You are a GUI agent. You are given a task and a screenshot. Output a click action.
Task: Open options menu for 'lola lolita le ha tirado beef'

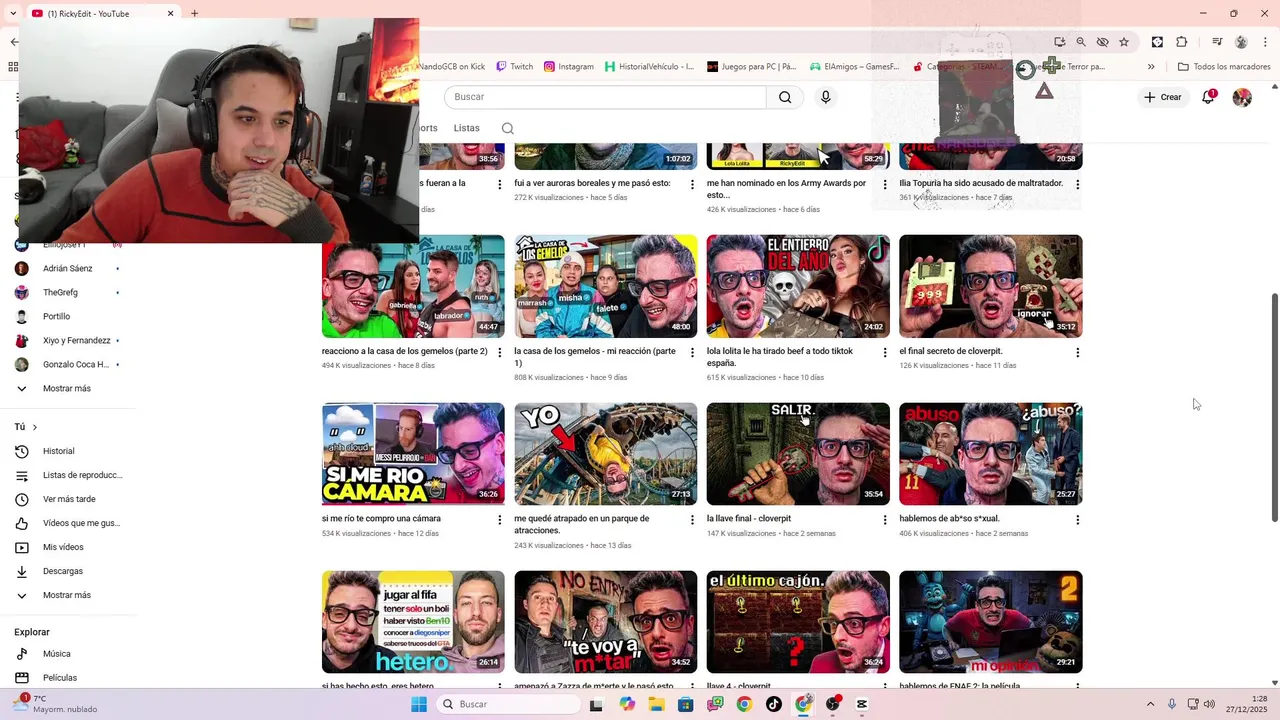pos(885,352)
